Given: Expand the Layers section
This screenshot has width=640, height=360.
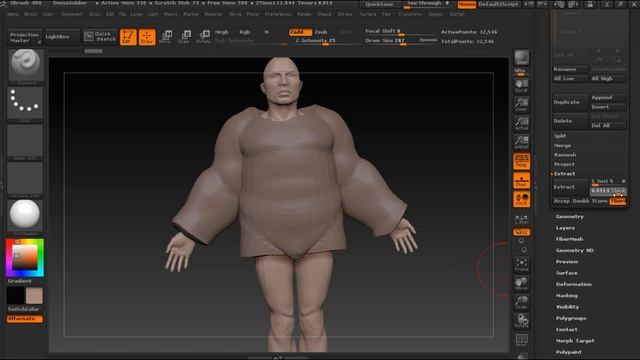Looking at the screenshot, I should click(x=565, y=228).
